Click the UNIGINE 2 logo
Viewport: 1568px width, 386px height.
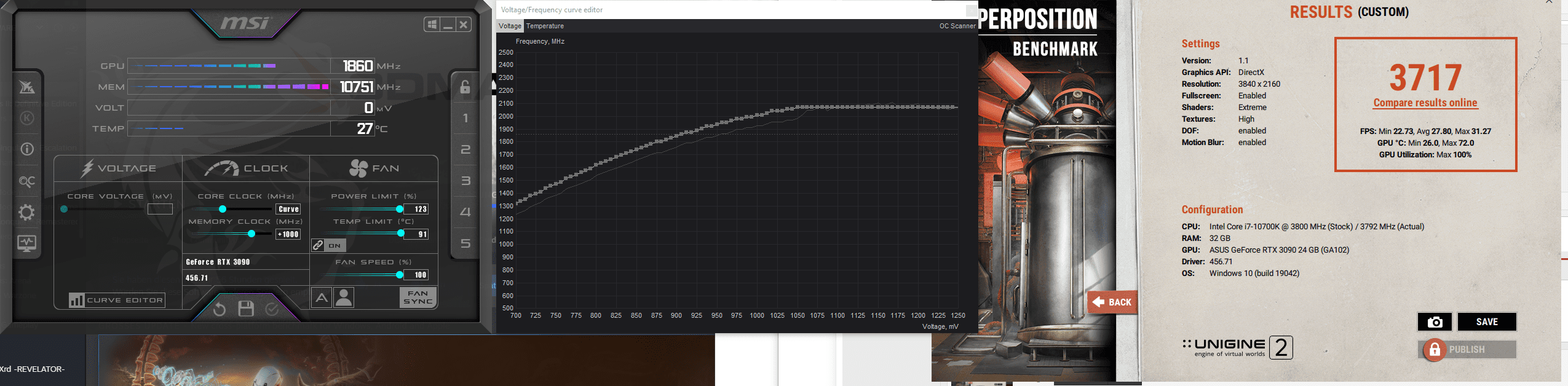coord(1237,347)
